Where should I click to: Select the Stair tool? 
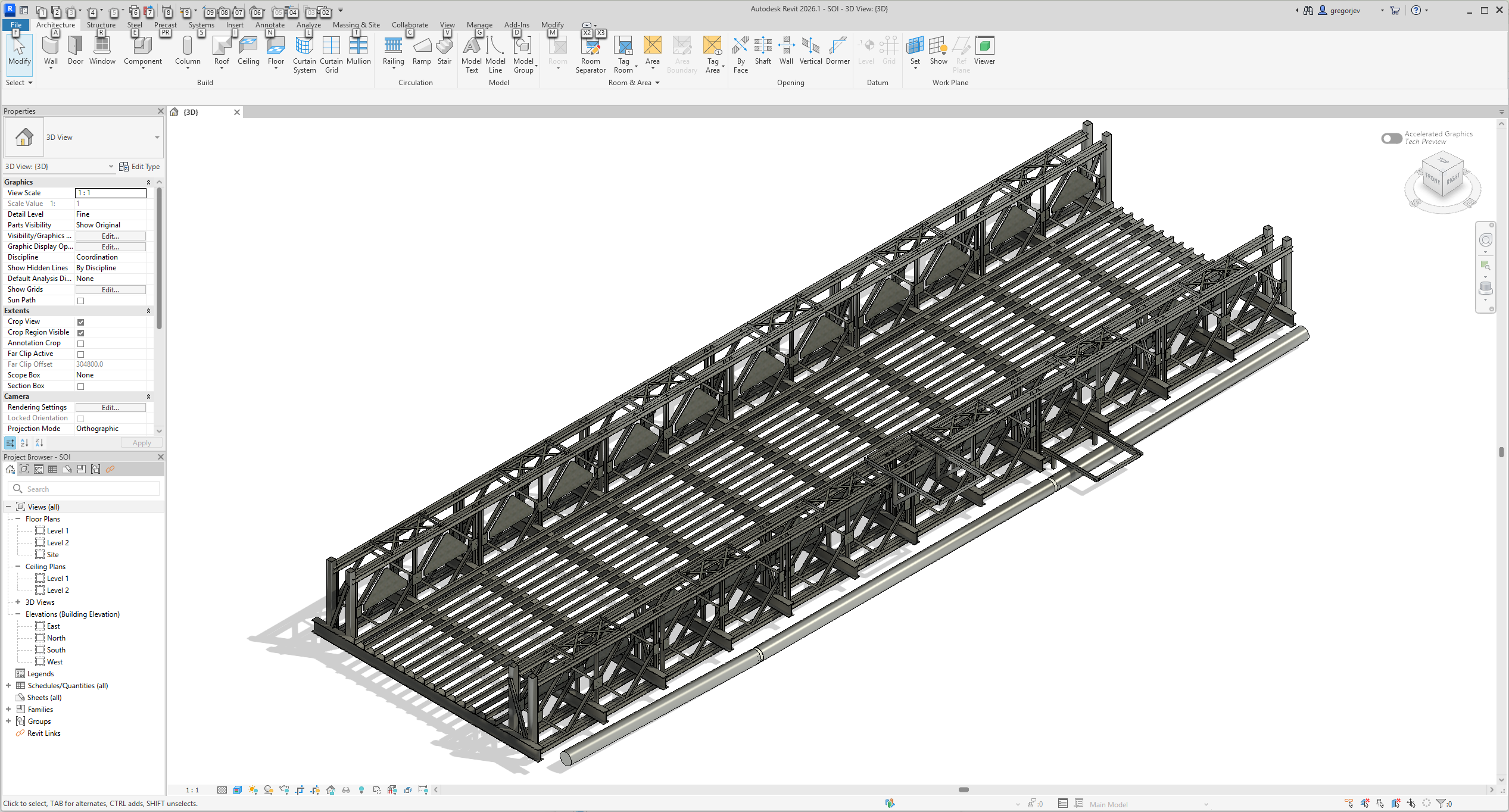tap(444, 51)
